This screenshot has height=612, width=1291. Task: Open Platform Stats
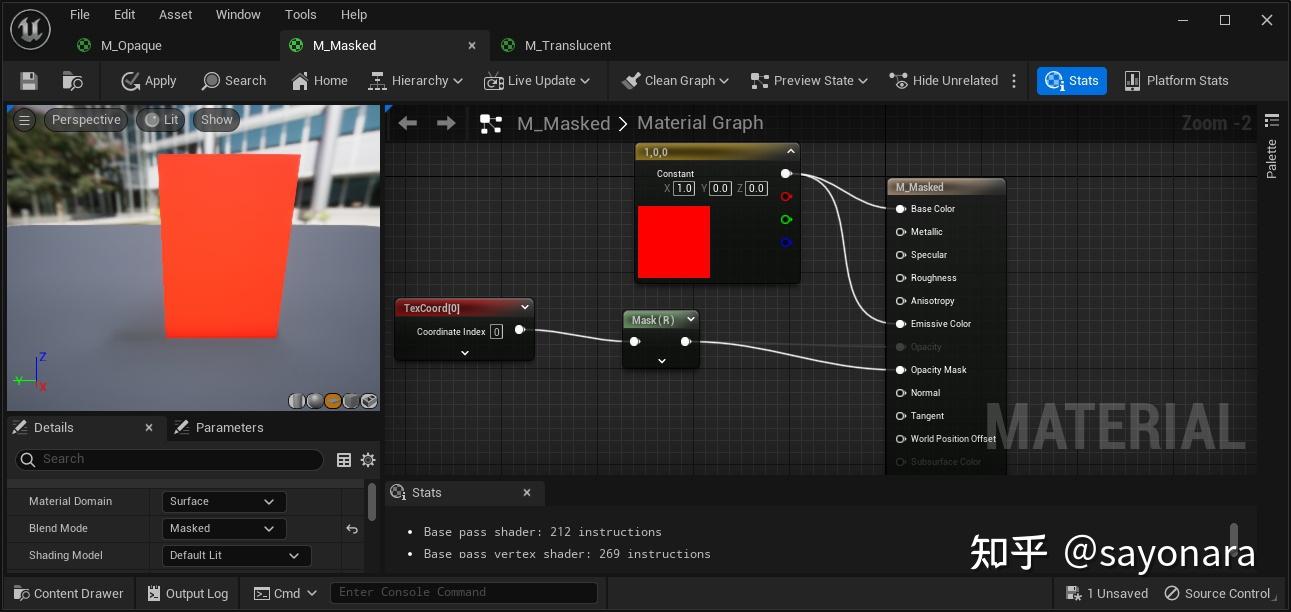(x=1177, y=80)
